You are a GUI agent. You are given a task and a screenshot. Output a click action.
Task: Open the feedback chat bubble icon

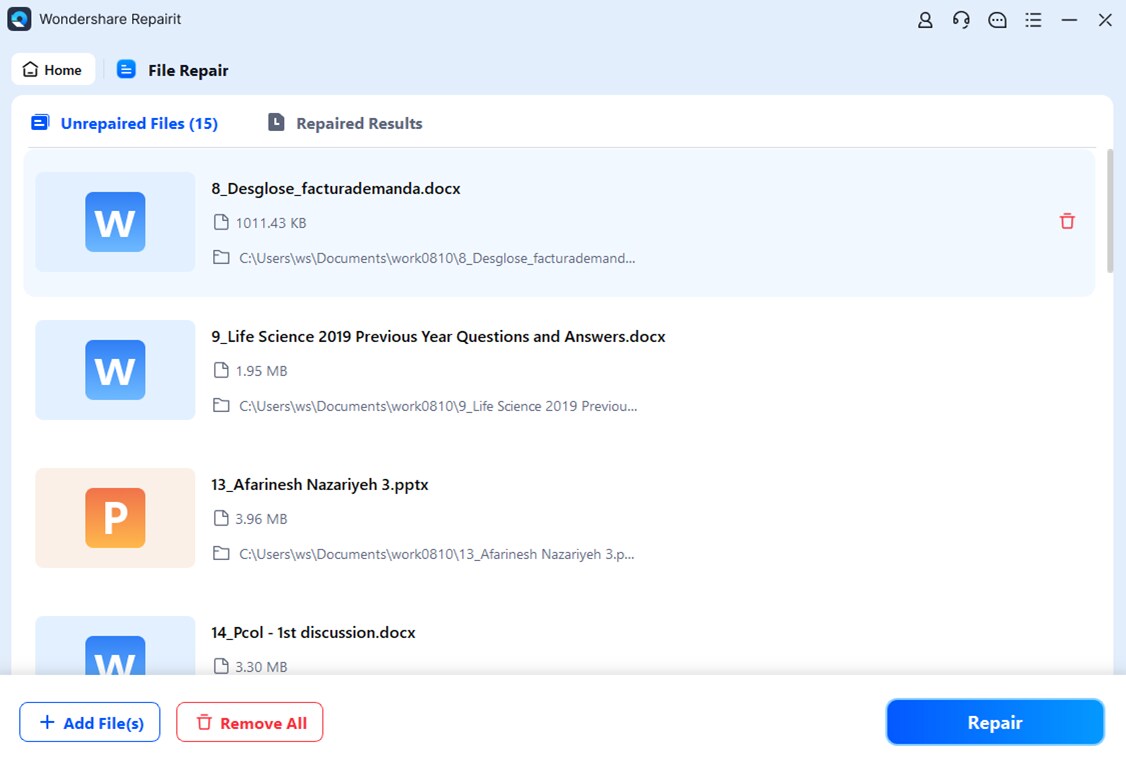click(x=997, y=19)
